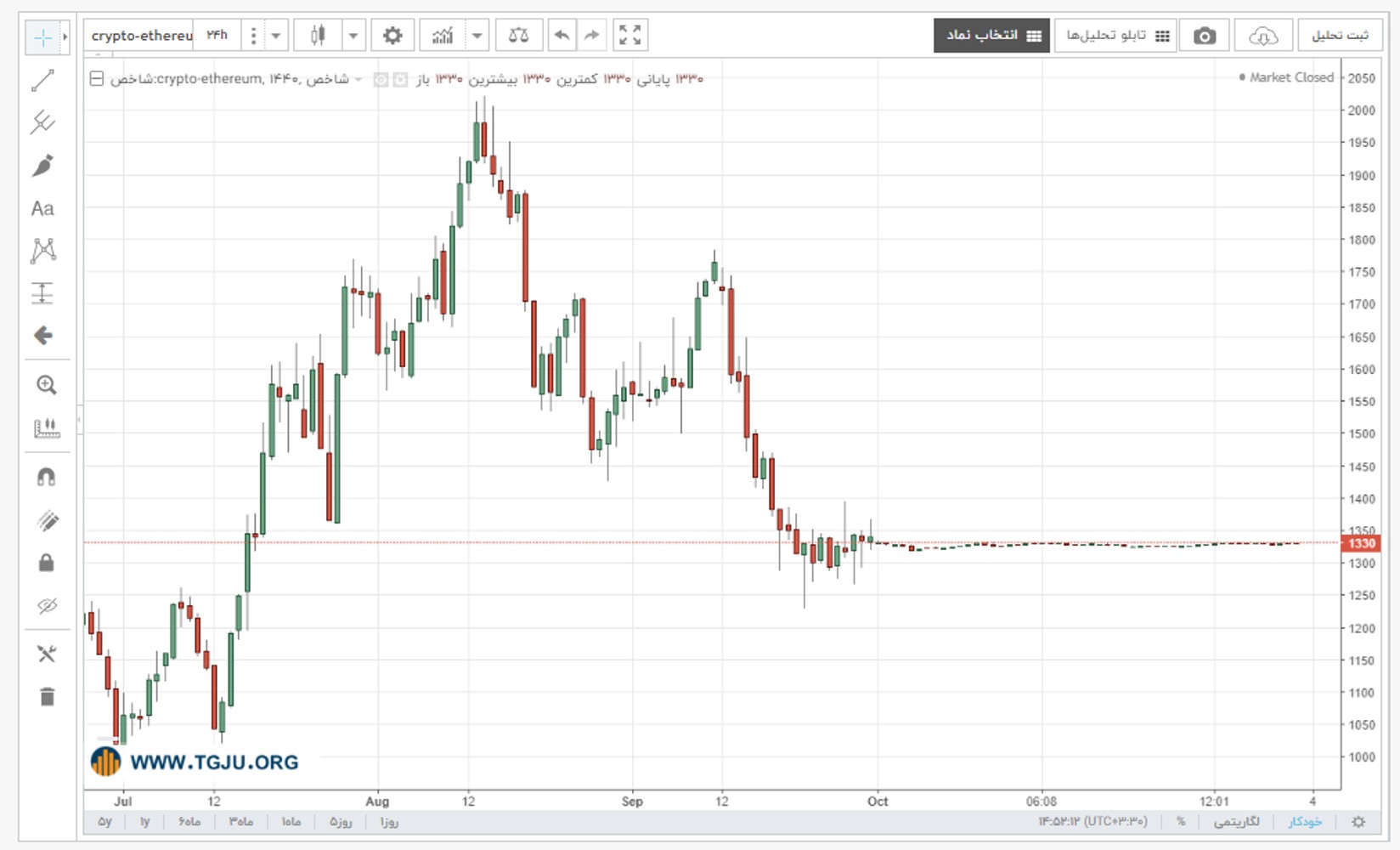Select the 5y time range tab
Image resolution: width=1400 pixels, height=850 pixels.
coord(104,822)
